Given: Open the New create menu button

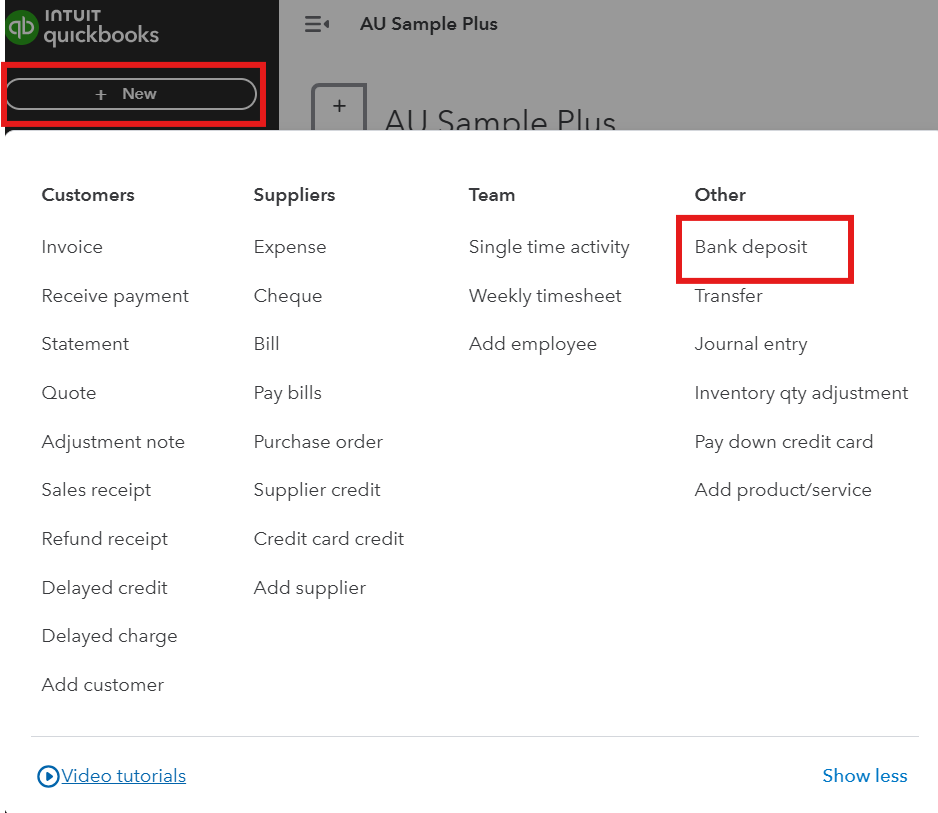Looking at the screenshot, I should click(131, 94).
